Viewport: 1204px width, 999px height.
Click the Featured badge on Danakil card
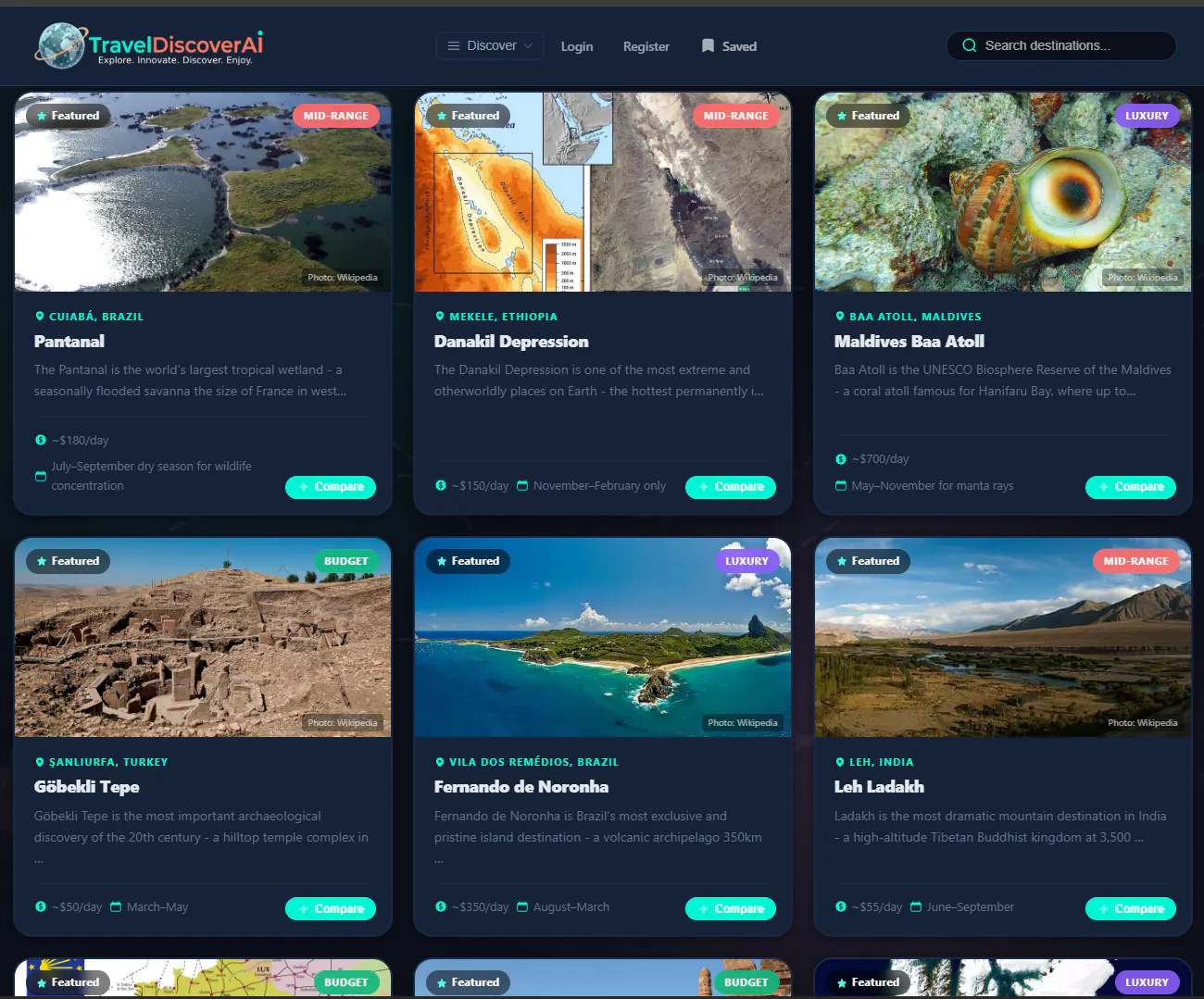click(x=469, y=116)
